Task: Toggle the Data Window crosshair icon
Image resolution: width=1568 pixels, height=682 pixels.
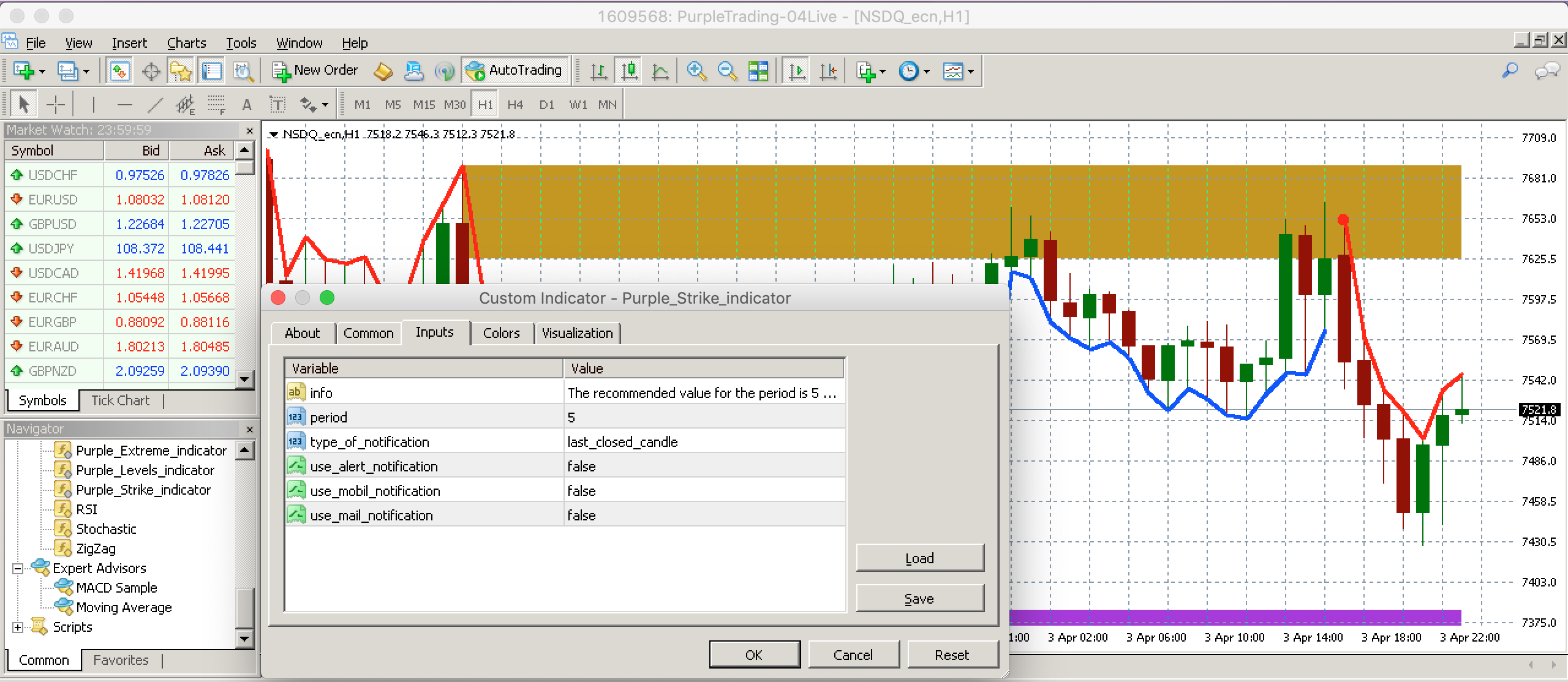Action: coord(151,71)
